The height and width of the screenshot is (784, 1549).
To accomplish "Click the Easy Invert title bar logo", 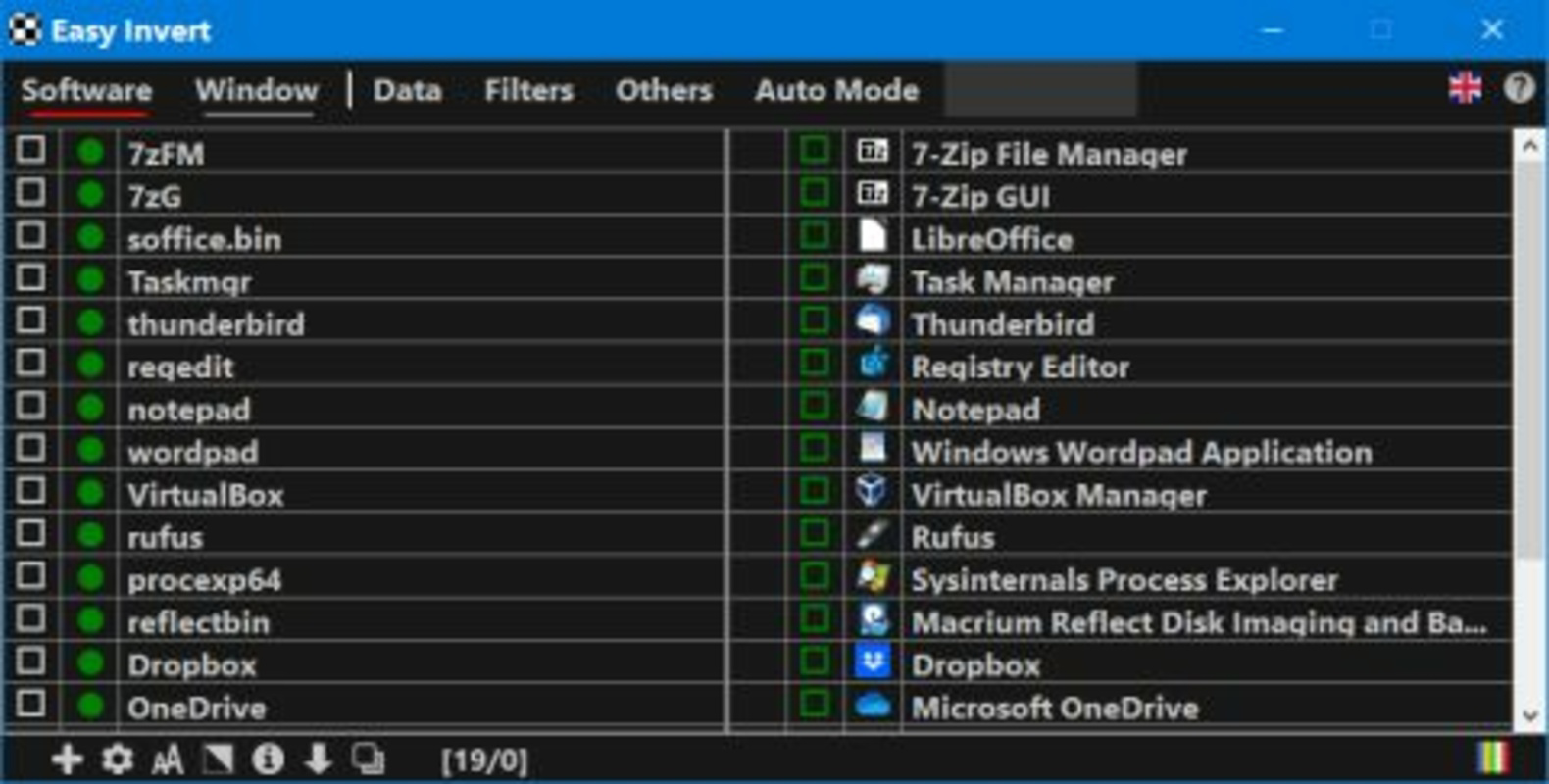I will click(x=25, y=30).
